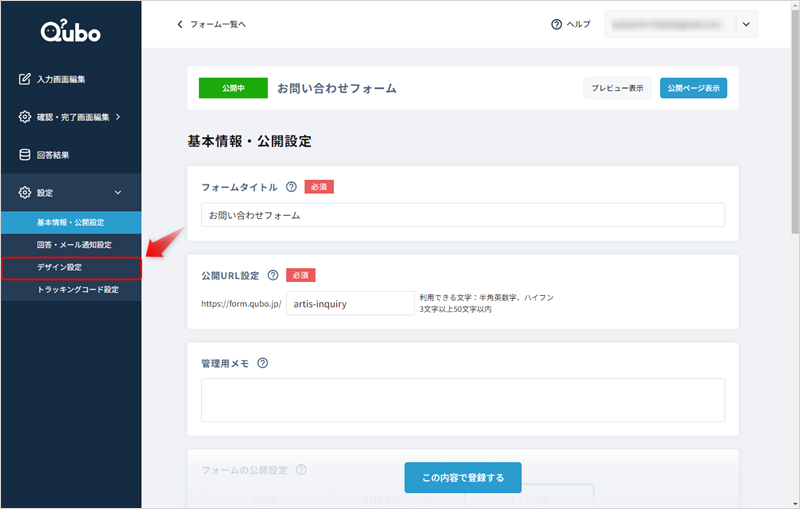800x509 pixels.
Task: Open 回答・メール通知設定 in sidebar
Action: pos(74,245)
